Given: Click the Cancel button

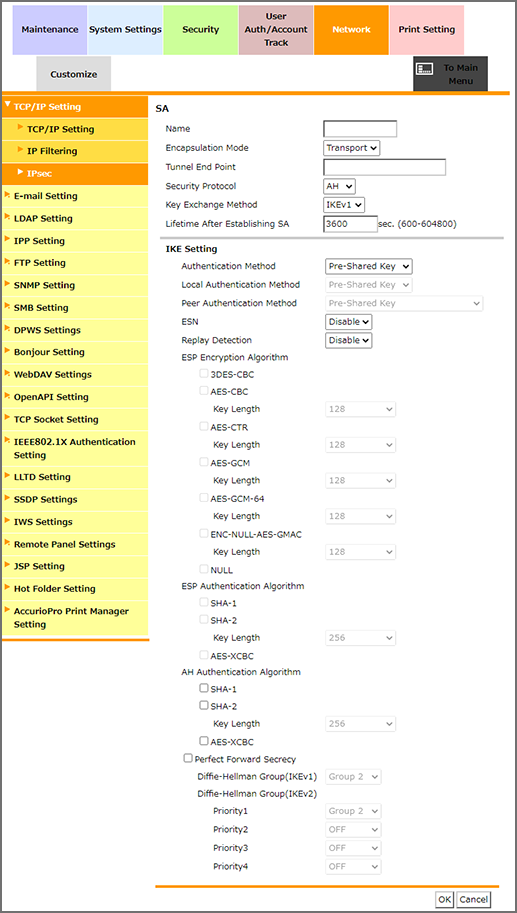Looking at the screenshot, I should pyautogui.click(x=473, y=899).
